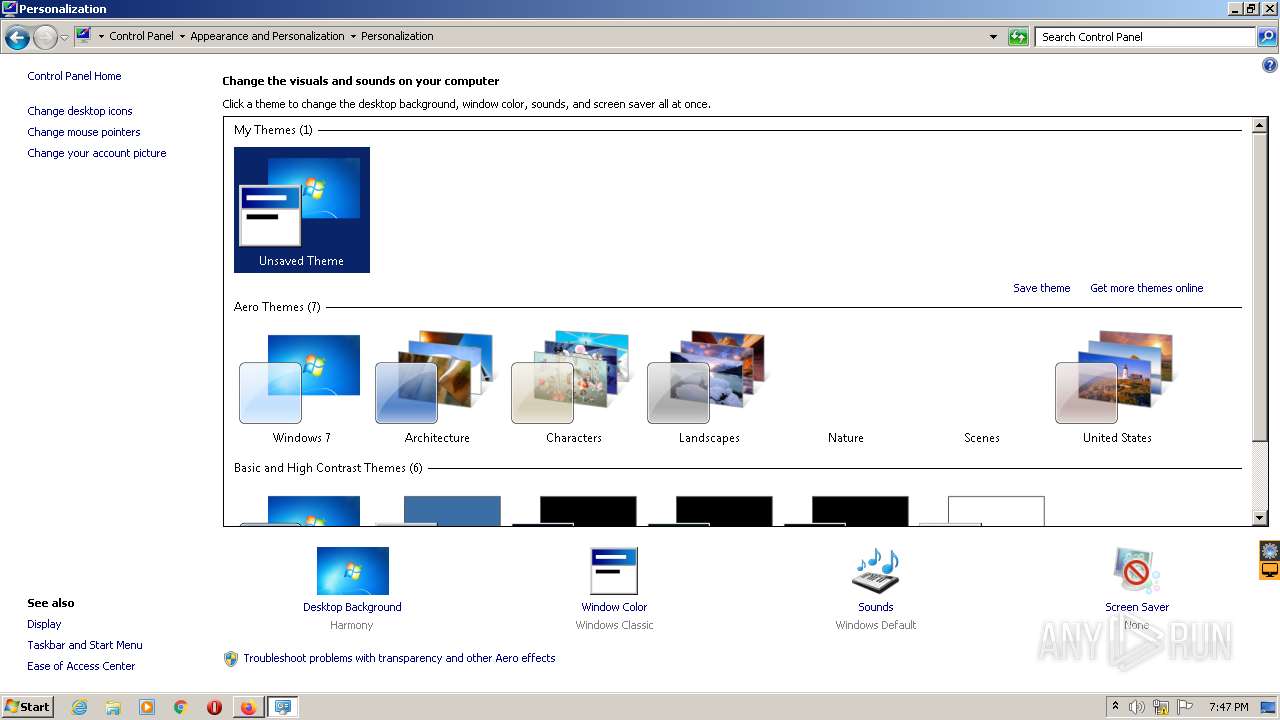
Task: Open recent pages dropdown next to Forward
Action: 65,38
